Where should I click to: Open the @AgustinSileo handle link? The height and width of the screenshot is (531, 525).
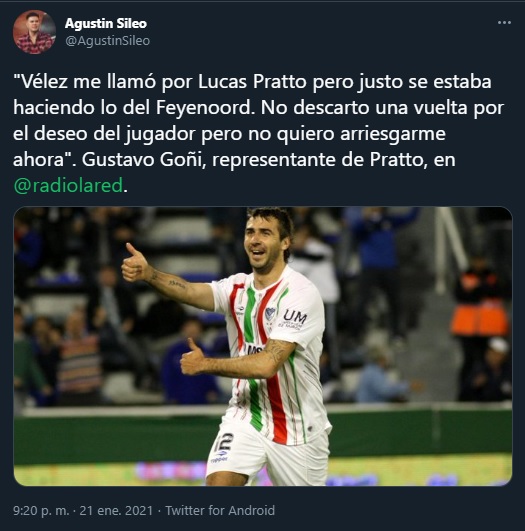(x=107, y=41)
